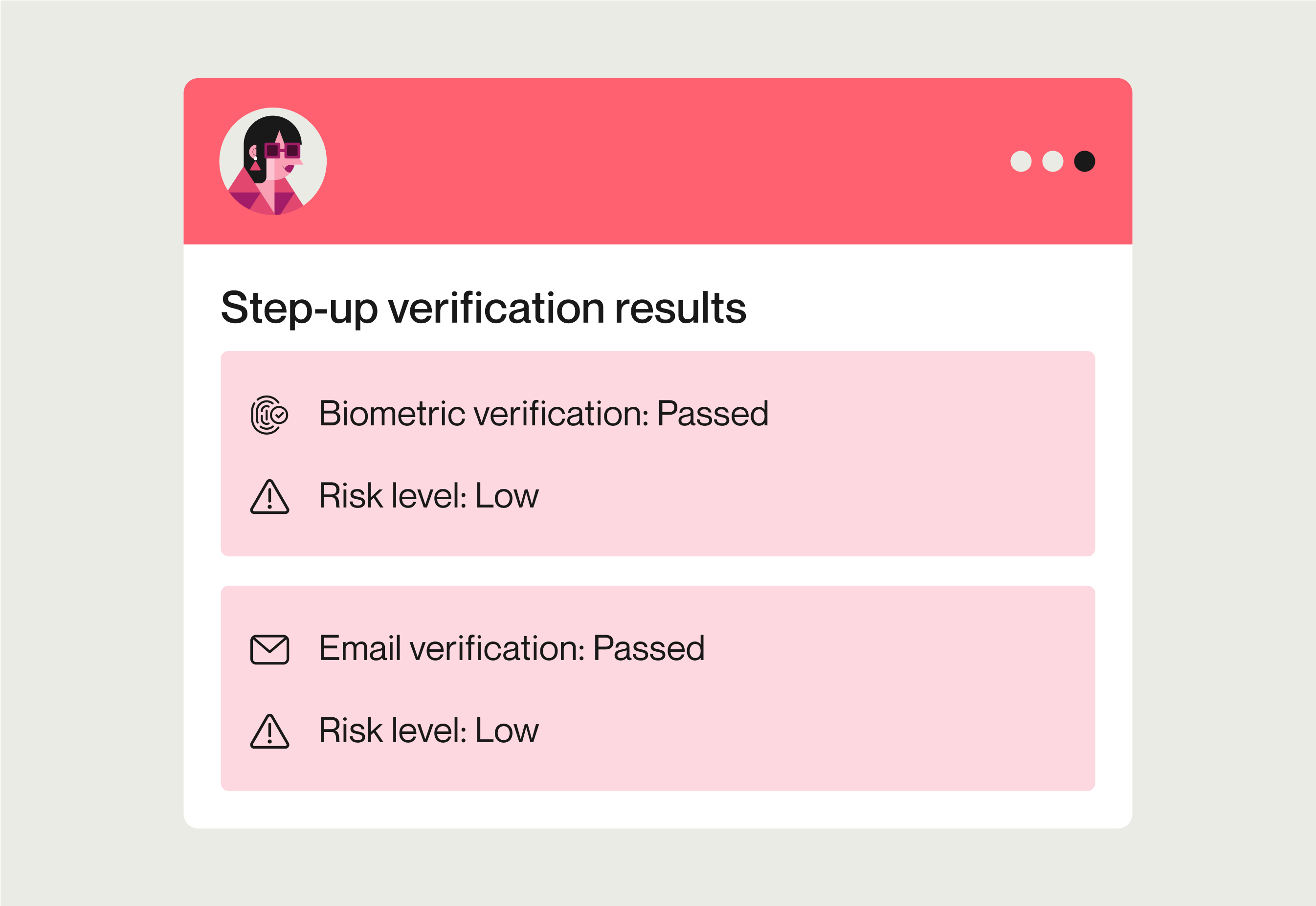
Task: Click the fingerprint biometric icon
Action: click(x=269, y=415)
